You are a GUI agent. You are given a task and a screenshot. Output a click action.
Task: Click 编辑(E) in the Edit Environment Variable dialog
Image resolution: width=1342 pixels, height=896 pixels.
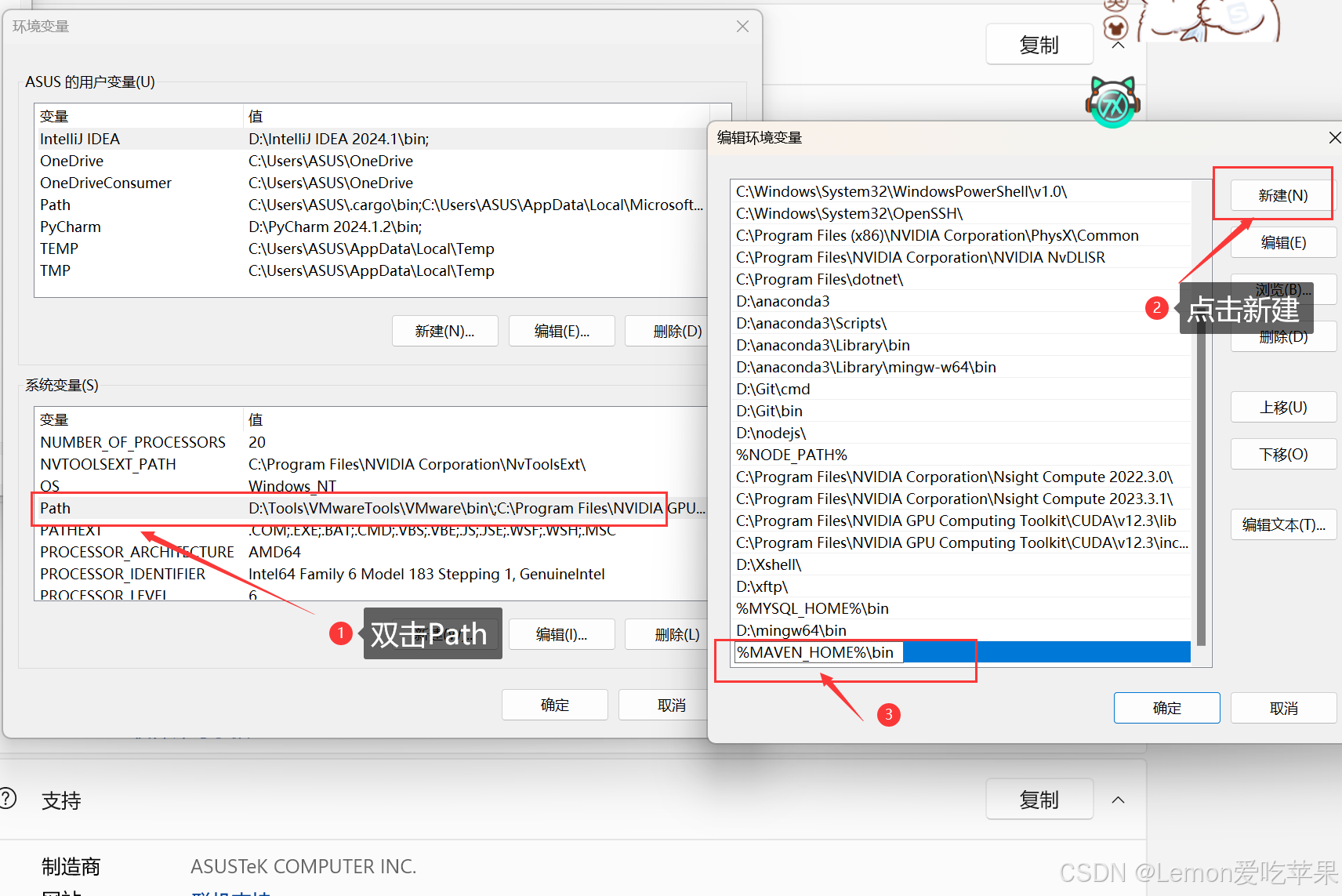click(1282, 242)
